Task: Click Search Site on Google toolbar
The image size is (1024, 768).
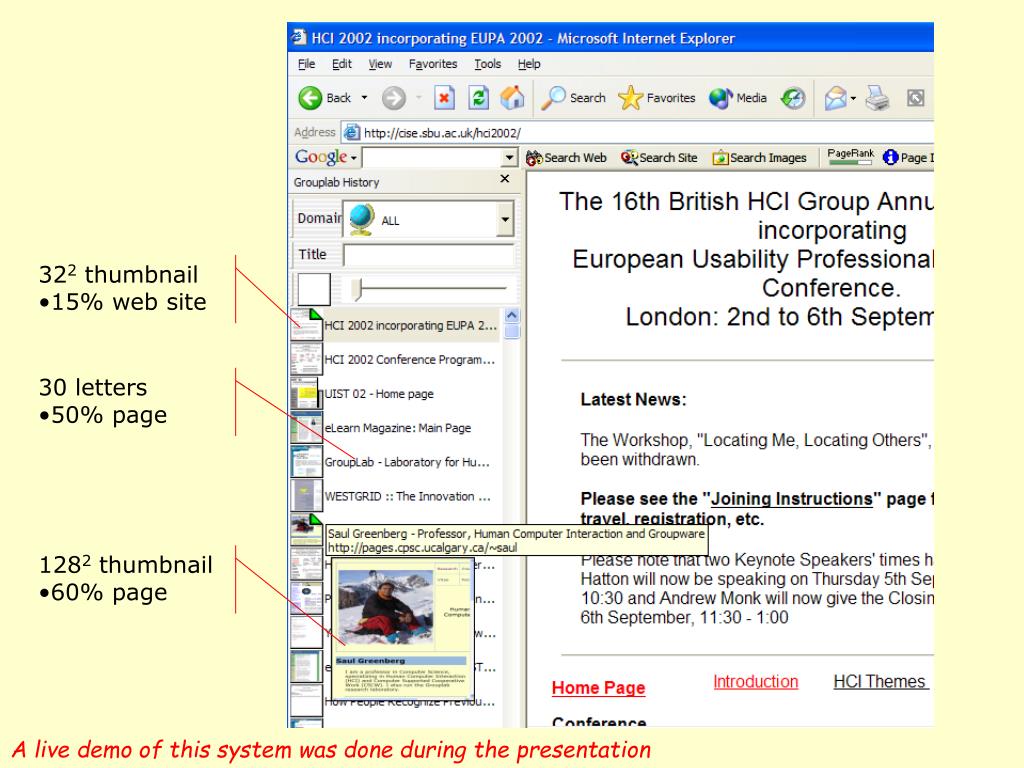Action: (x=659, y=157)
